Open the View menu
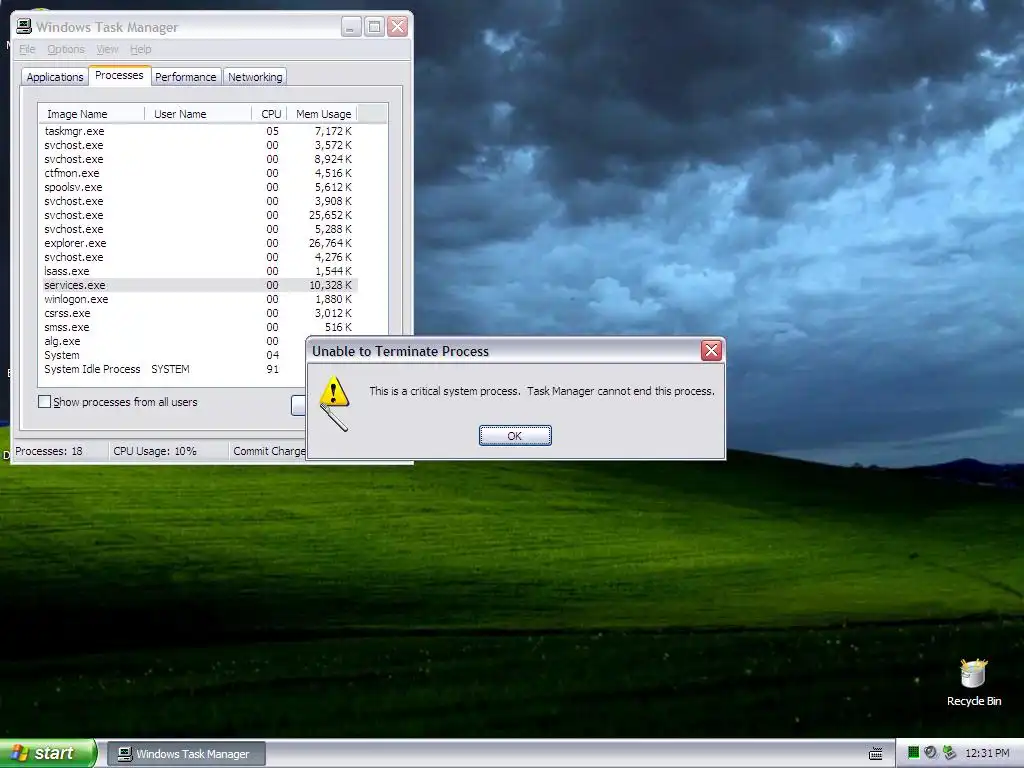Screen dimensions: 1024x768 pos(107,49)
